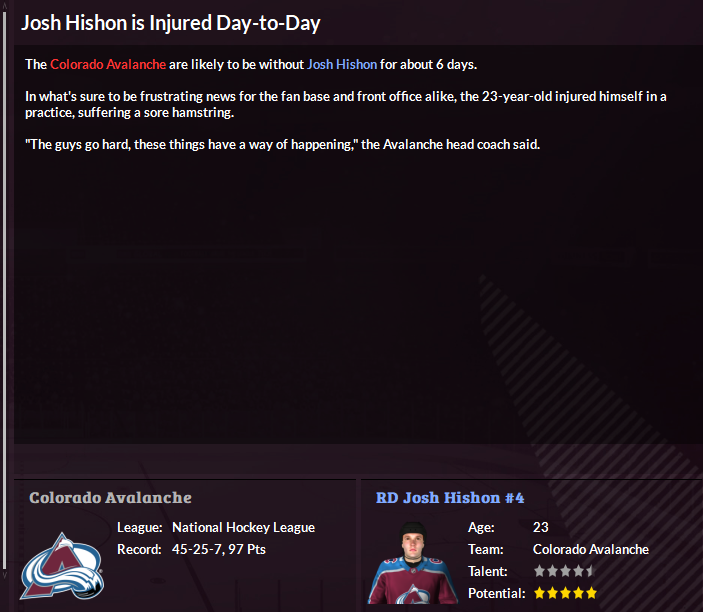Screen dimensions: 703x612
Task: Click the Colorado Avalanche team card heading
Action: coord(110,497)
